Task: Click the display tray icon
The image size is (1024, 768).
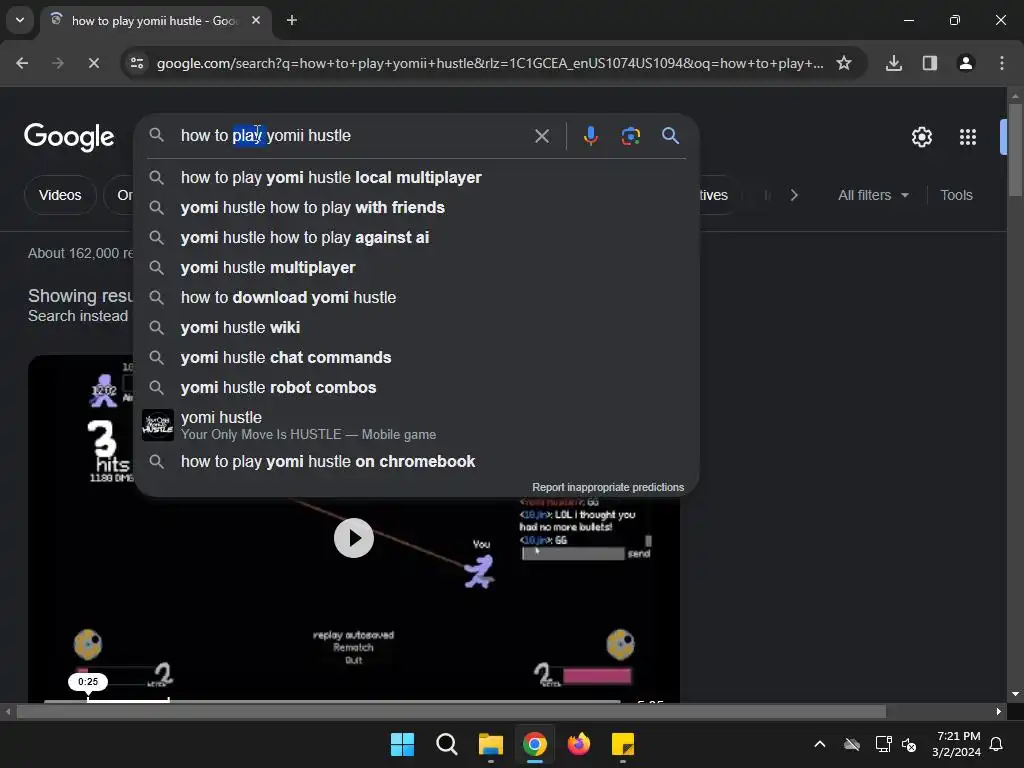Action: (883, 744)
